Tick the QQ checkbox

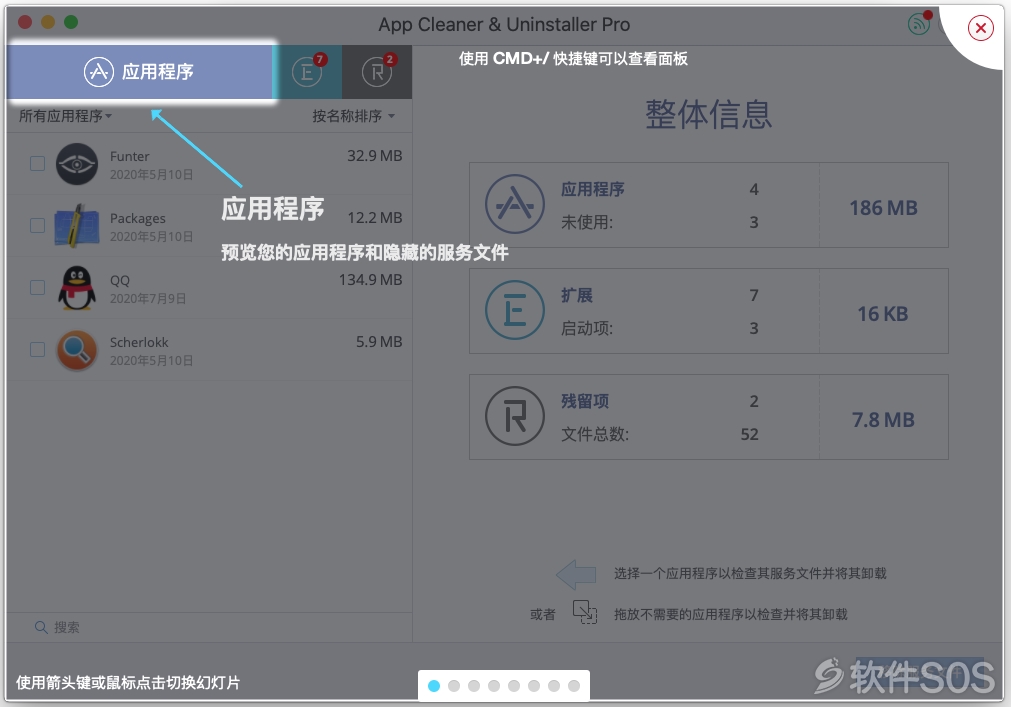click(37, 287)
